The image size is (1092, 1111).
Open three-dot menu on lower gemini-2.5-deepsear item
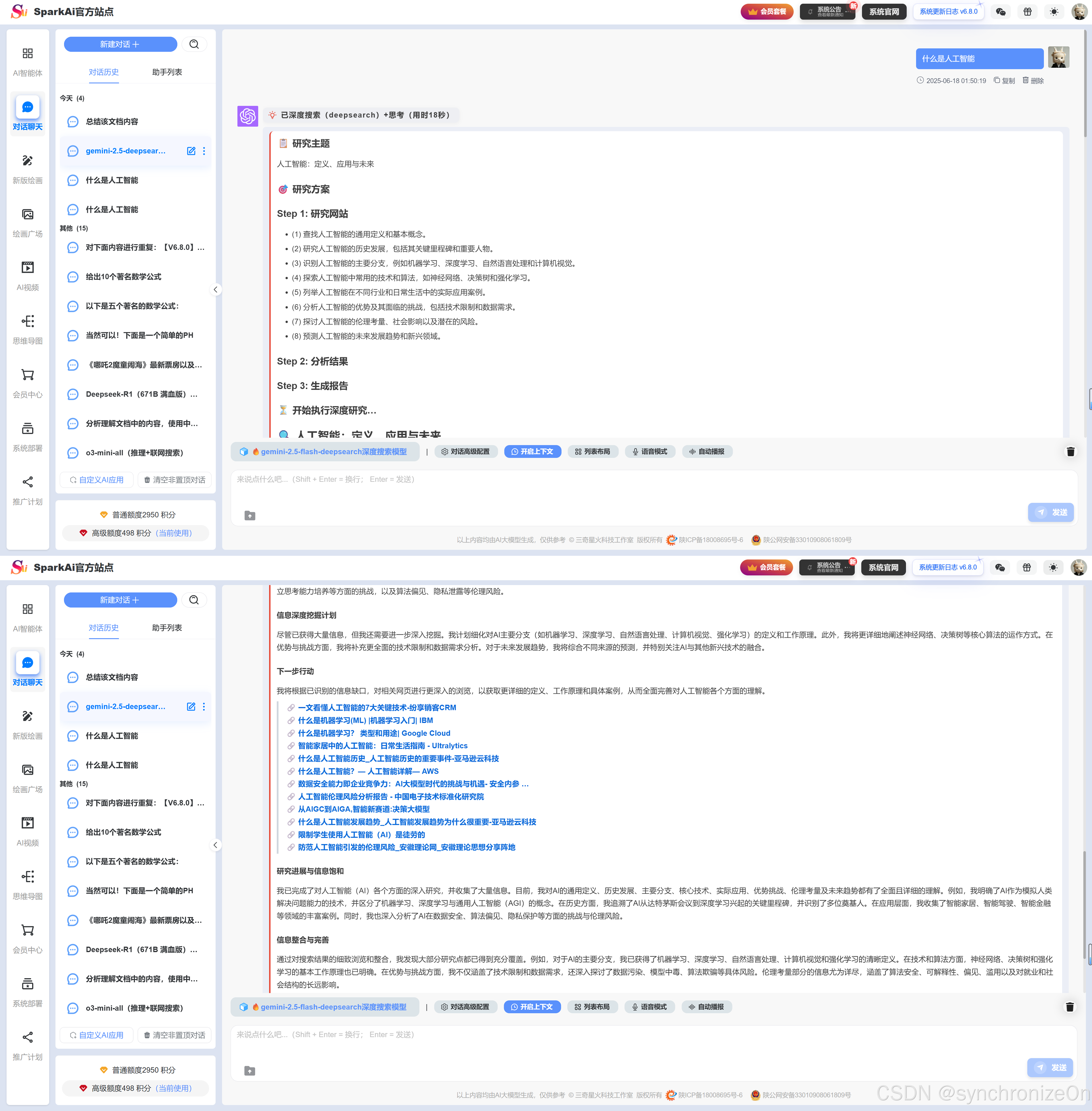click(x=204, y=707)
